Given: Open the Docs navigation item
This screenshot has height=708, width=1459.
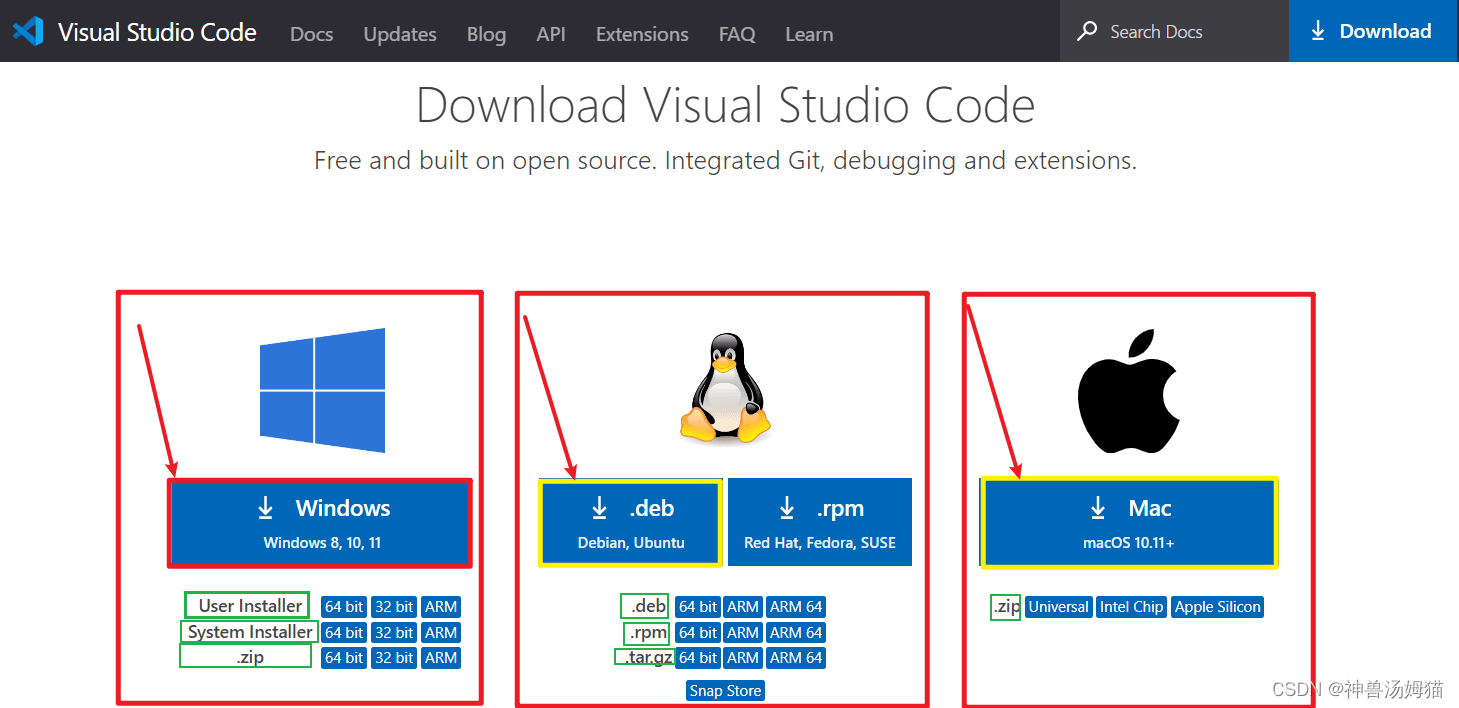Looking at the screenshot, I should coord(311,34).
